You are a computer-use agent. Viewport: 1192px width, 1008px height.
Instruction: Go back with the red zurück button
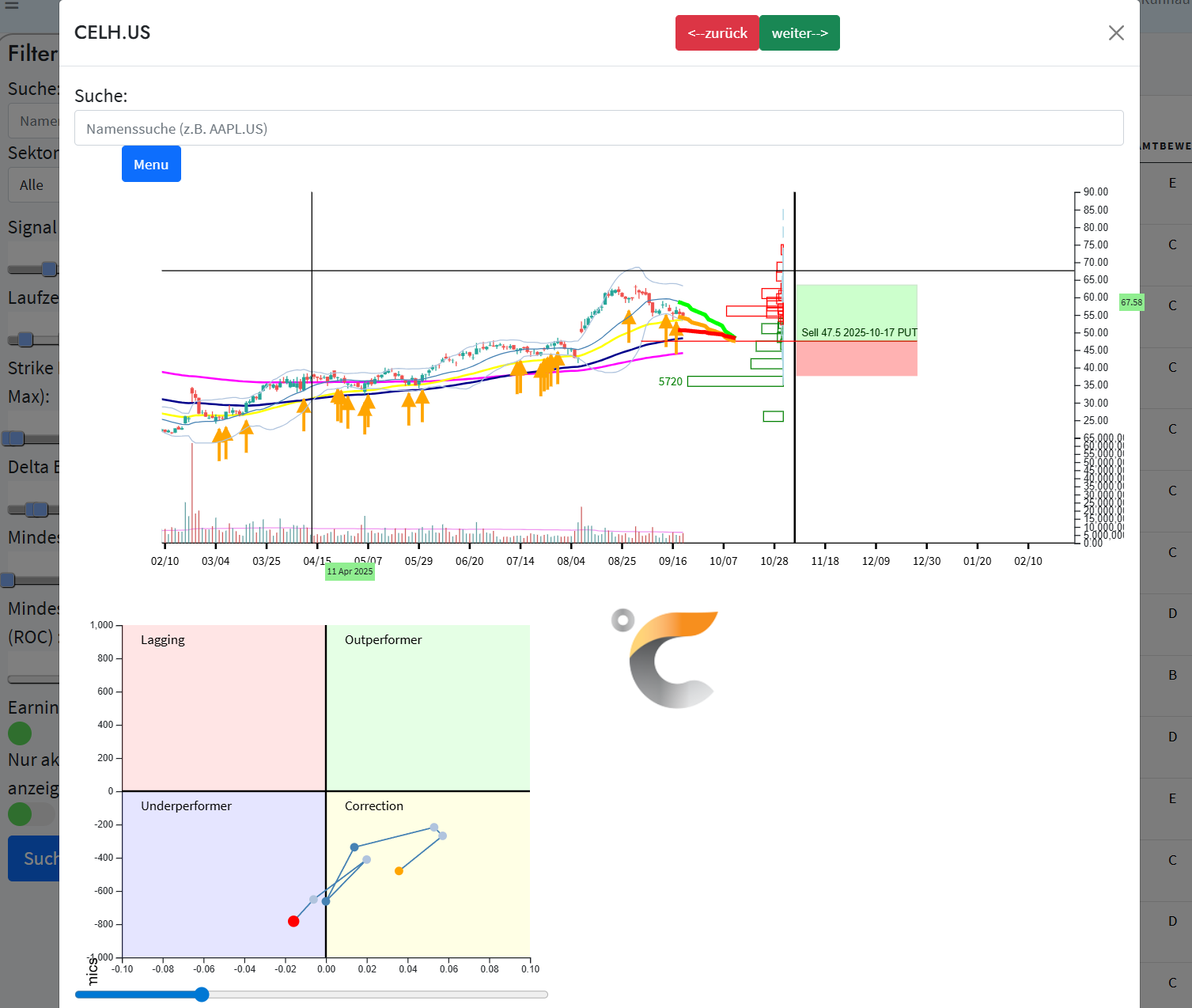click(717, 33)
